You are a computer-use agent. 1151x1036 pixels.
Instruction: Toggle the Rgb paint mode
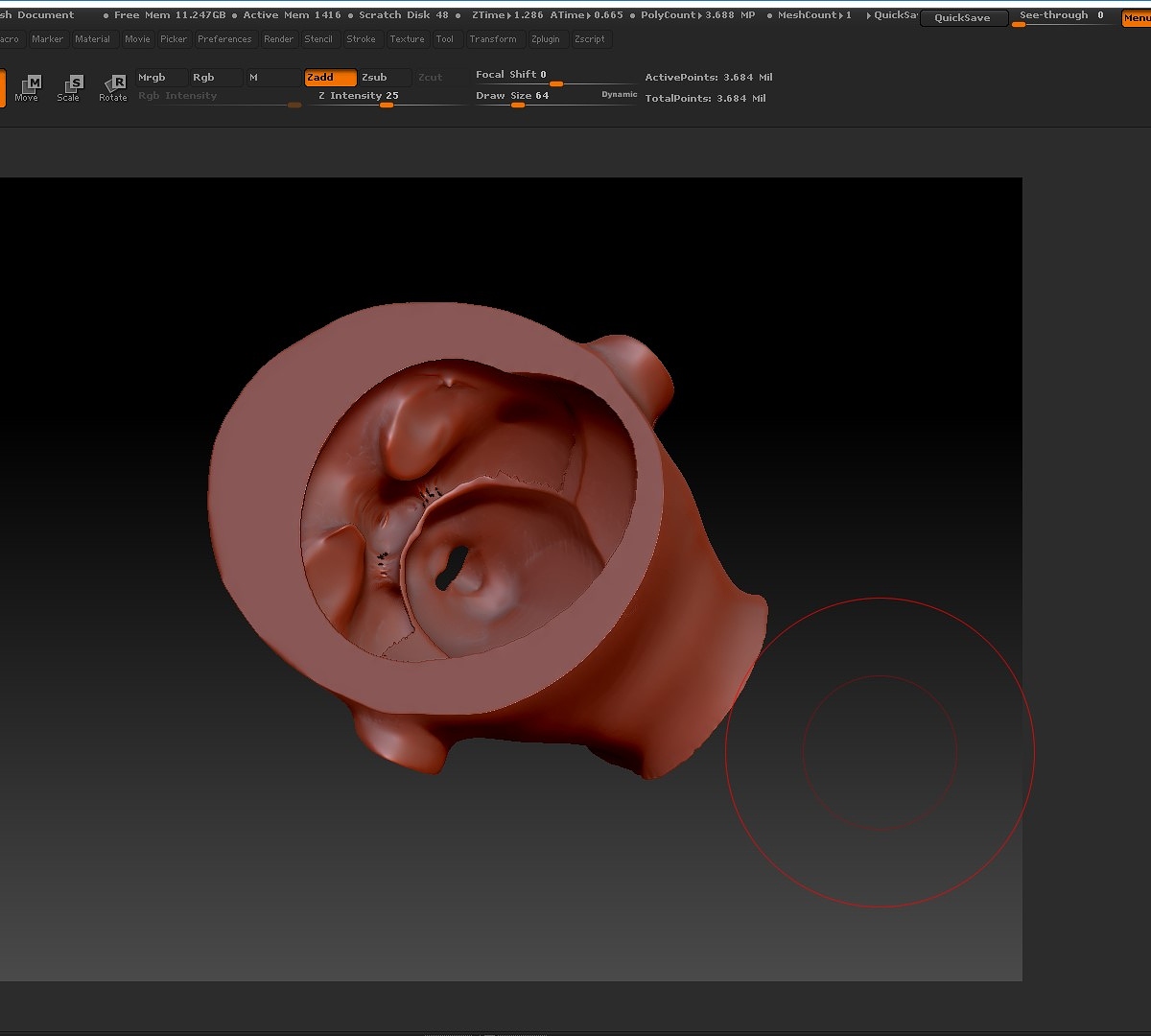pyautogui.click(x=216, y=78)
